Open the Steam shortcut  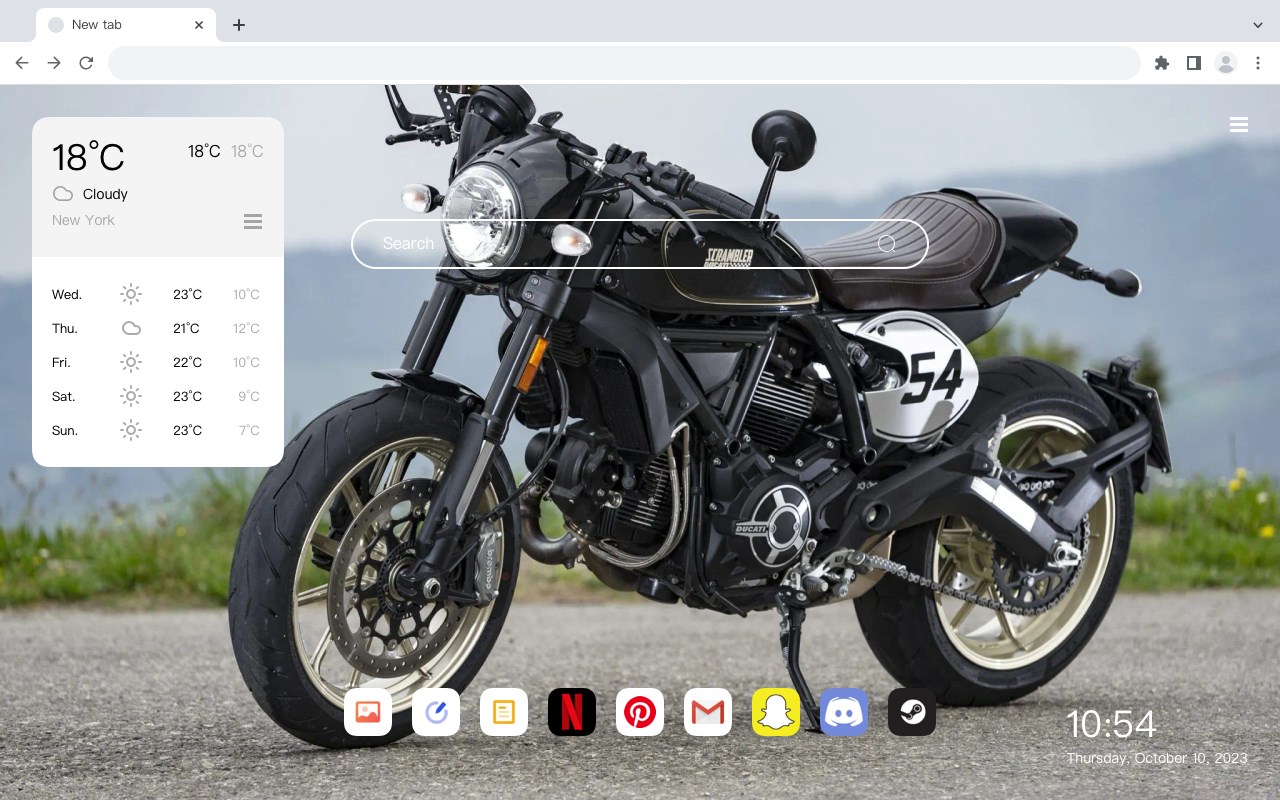click(912, 712)
